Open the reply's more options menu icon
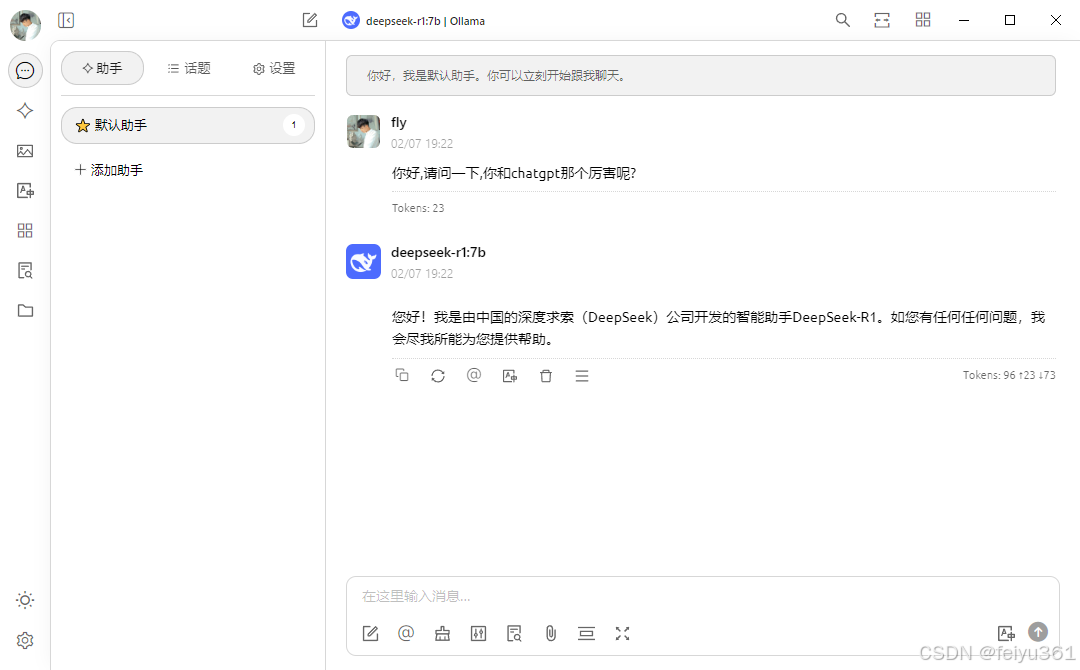Image resolution: width=1080 pixels, height=670 pixels. 582,376
